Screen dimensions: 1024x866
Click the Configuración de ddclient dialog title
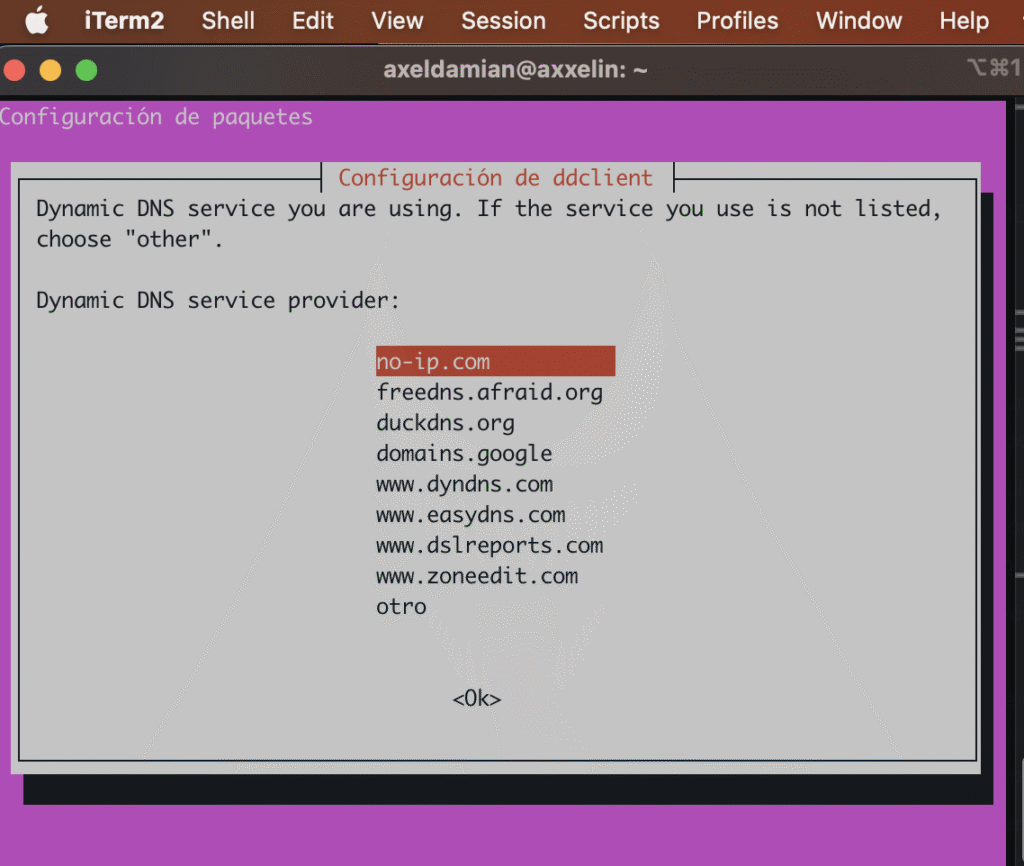click(496, 178)
